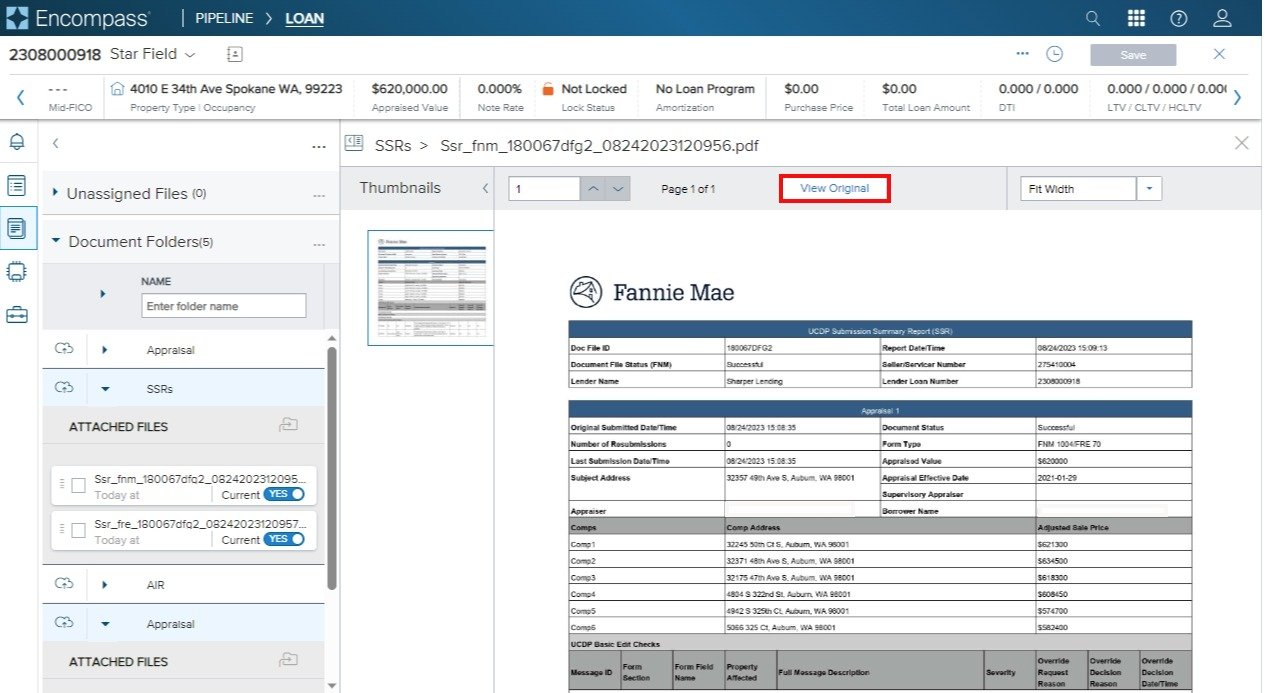Toggle Current YES for the Ssr_fre file
This screenshot has height=693, width=1269.
pyautogui.click(x=284, y=540)
